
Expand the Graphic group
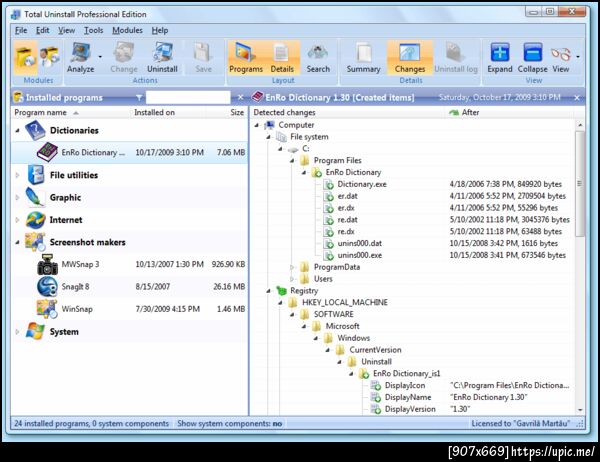pos(18,198)
